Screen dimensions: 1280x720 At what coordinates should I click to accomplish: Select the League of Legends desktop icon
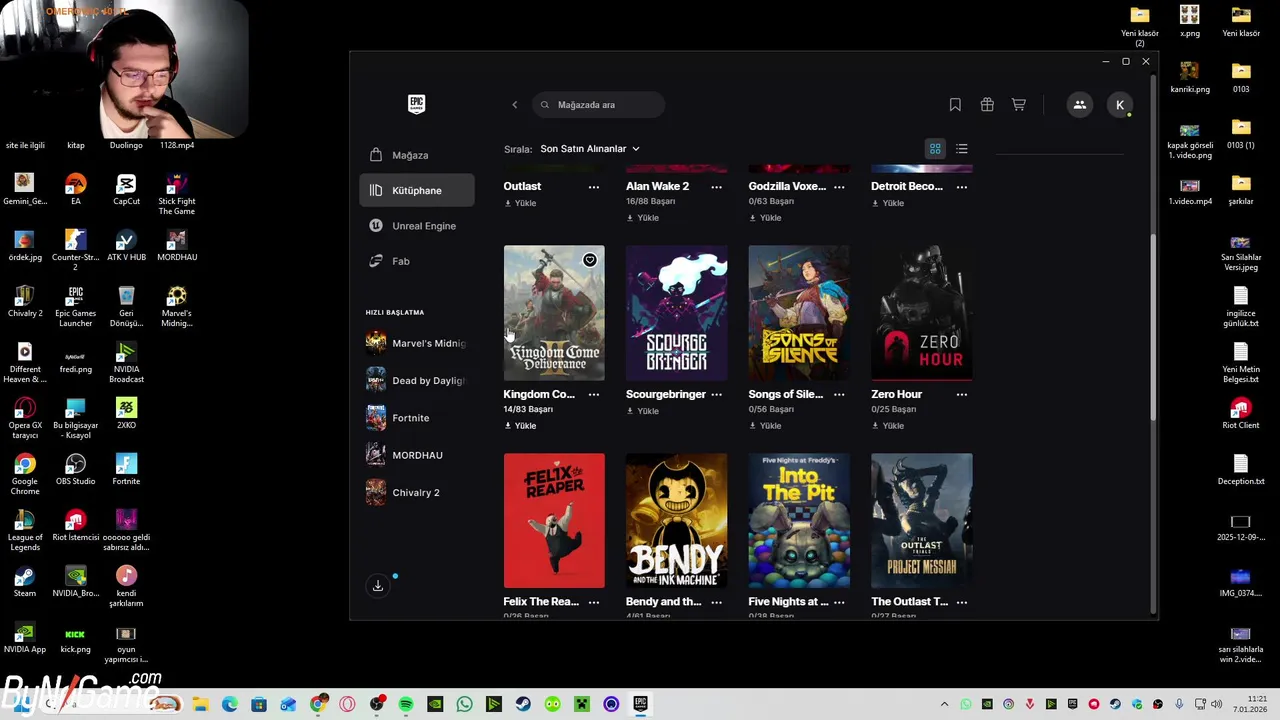tap(24, 531)
